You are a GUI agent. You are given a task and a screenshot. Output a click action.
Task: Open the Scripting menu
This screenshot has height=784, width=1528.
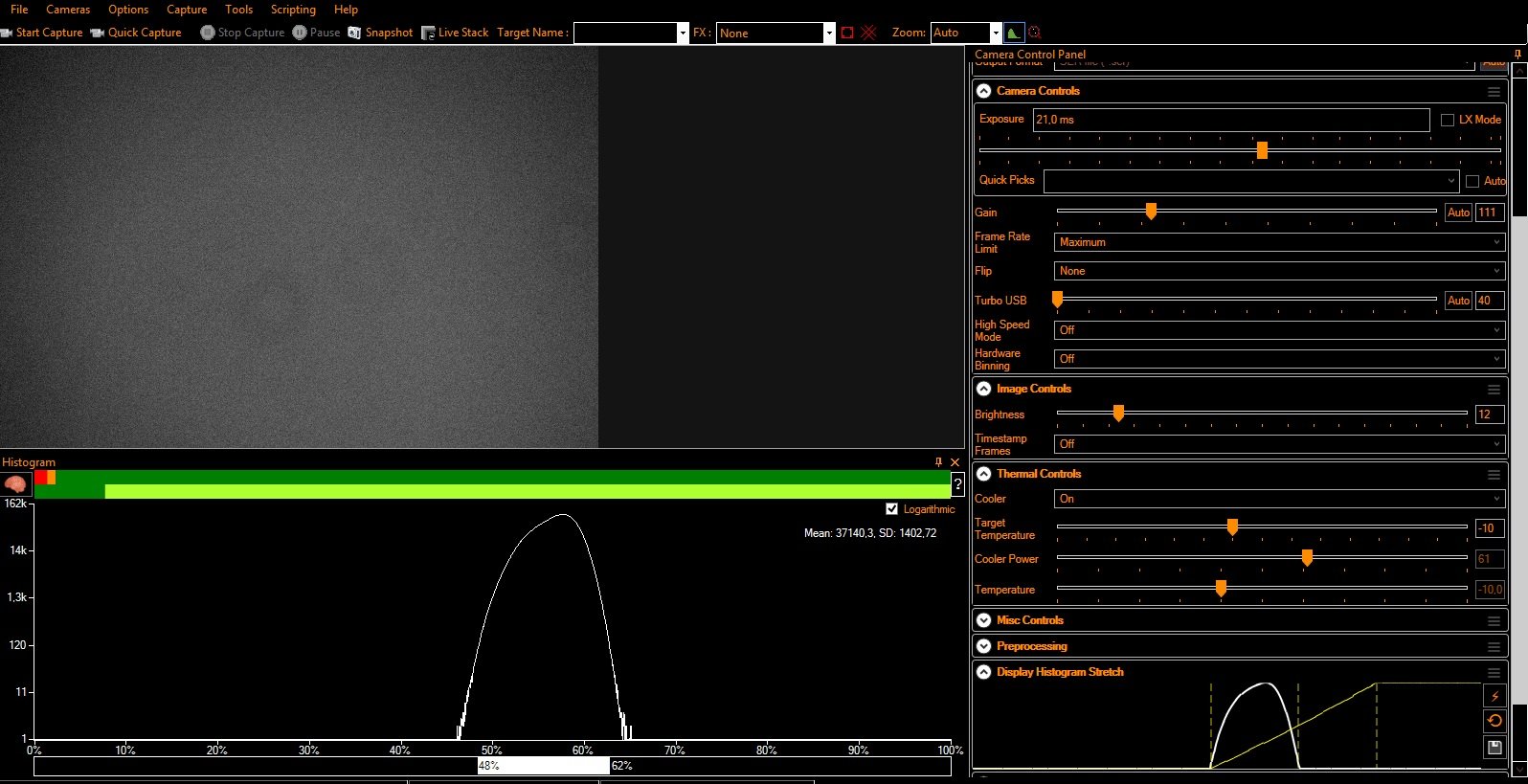293,10
